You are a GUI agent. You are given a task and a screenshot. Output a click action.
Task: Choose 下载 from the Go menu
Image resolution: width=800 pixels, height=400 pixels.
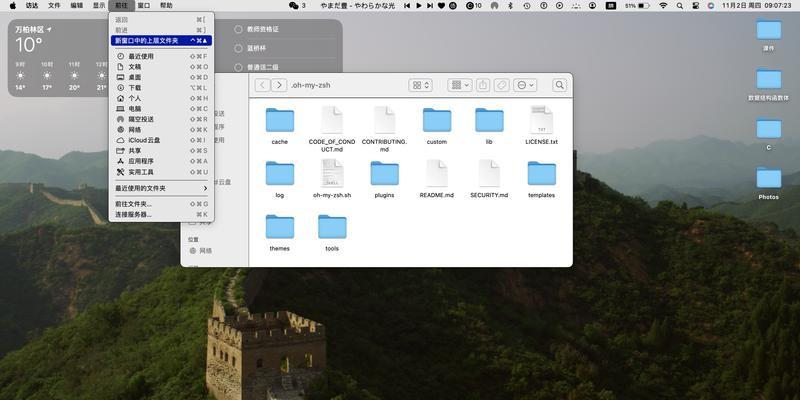(161, 88)
